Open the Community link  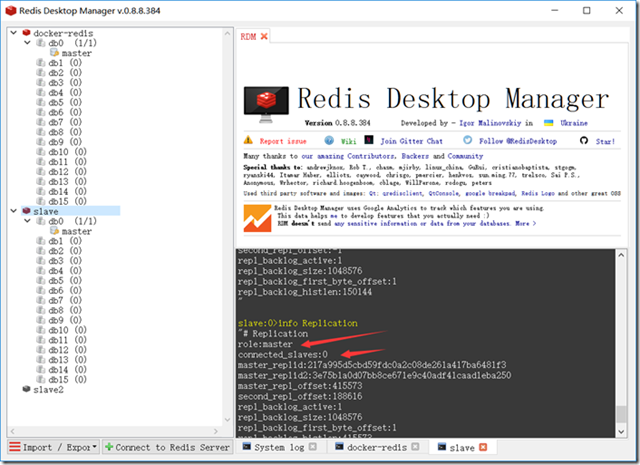coord(465,156)
